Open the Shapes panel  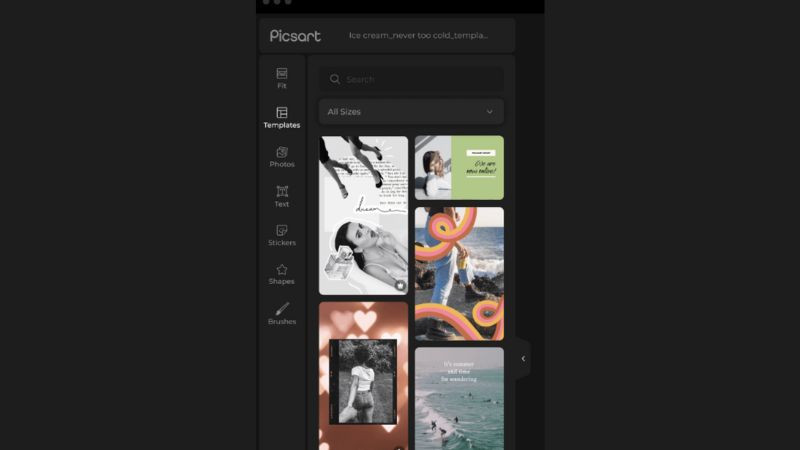click(x=281, y=274)
